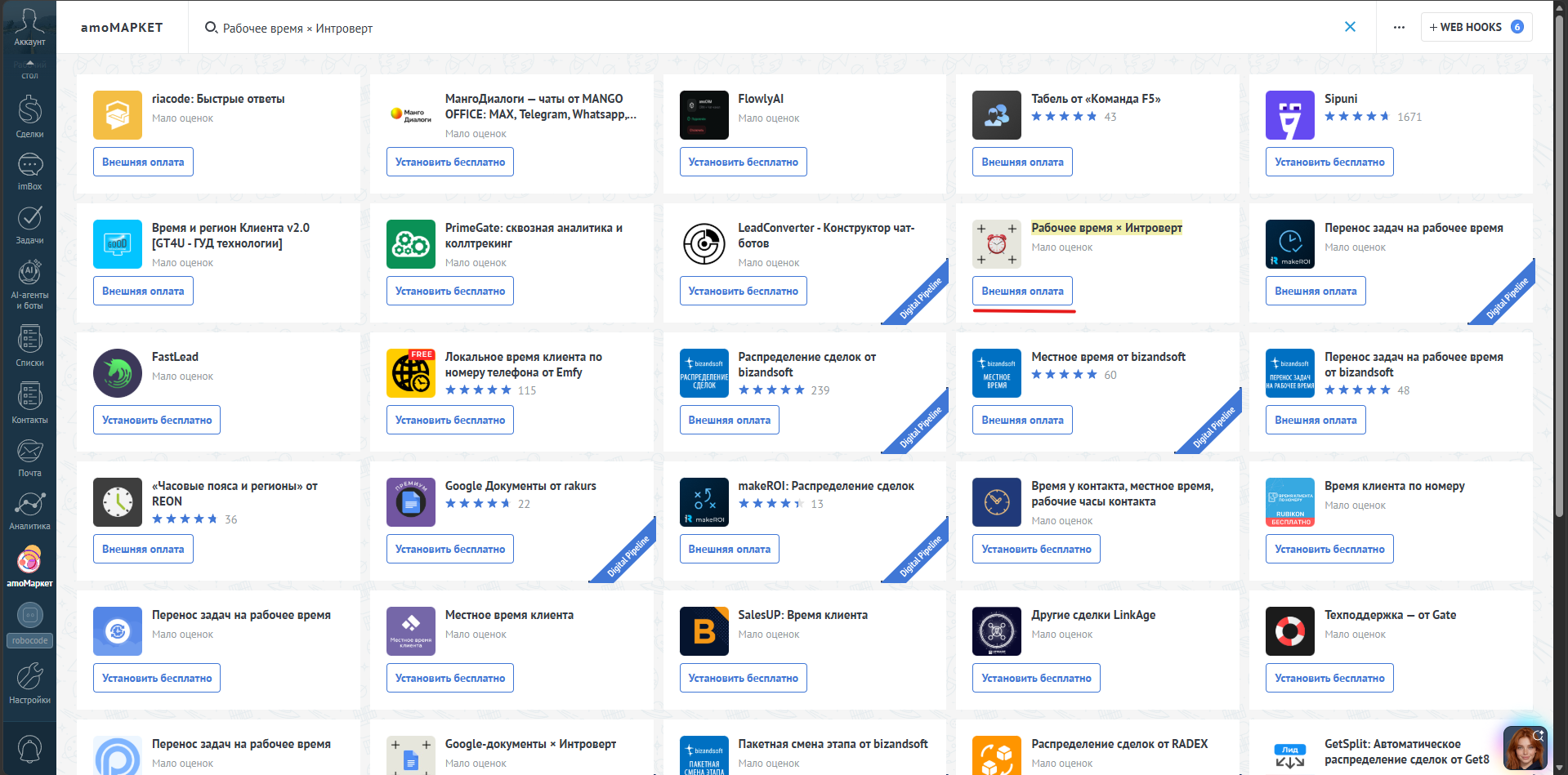
Task: Open riacode: Быстрые ответы title
Action: [x=218, y=99]
